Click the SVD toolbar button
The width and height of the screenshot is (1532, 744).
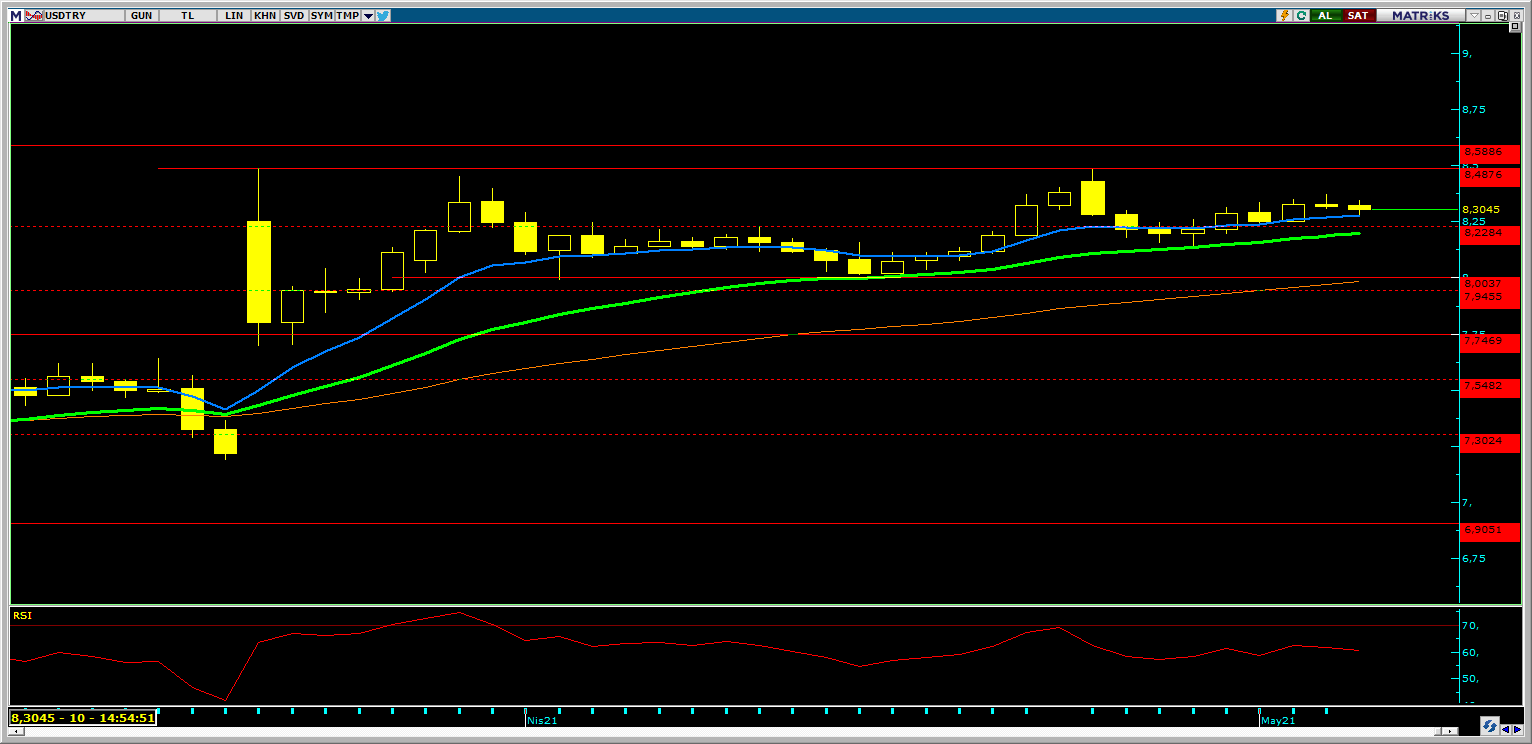(x=293, y=15)
